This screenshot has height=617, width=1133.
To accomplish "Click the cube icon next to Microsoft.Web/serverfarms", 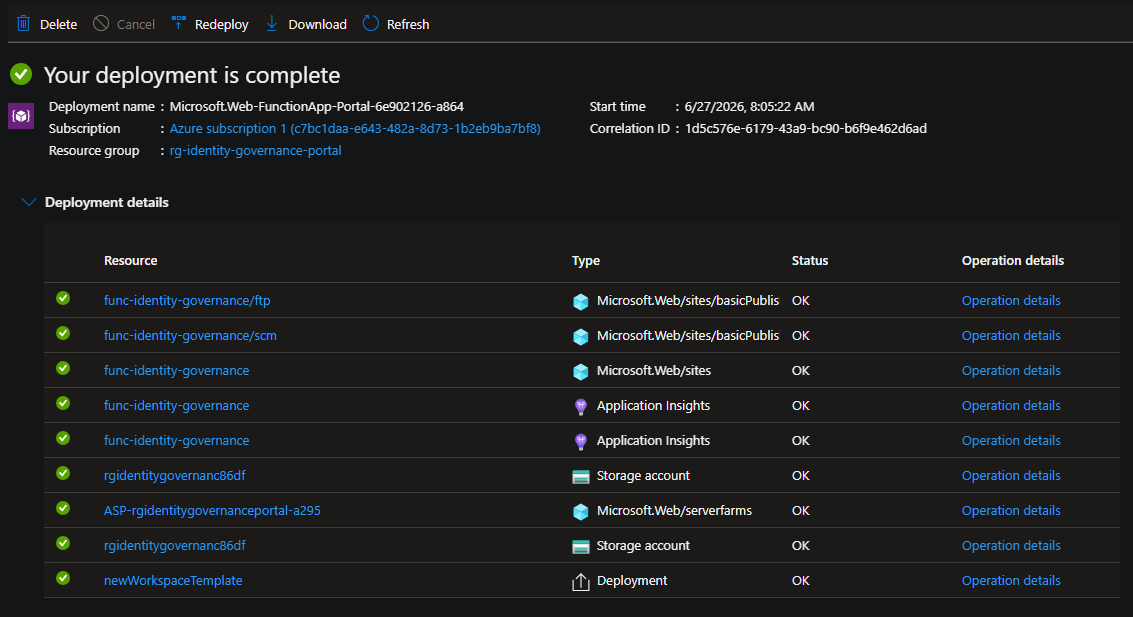I will (580, 512).
